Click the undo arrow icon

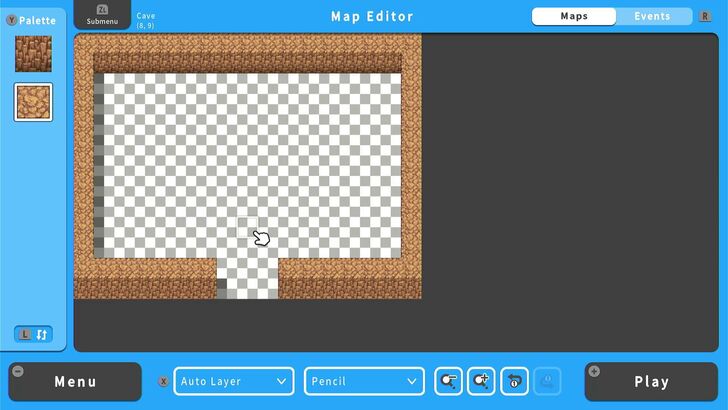(514, 381)
